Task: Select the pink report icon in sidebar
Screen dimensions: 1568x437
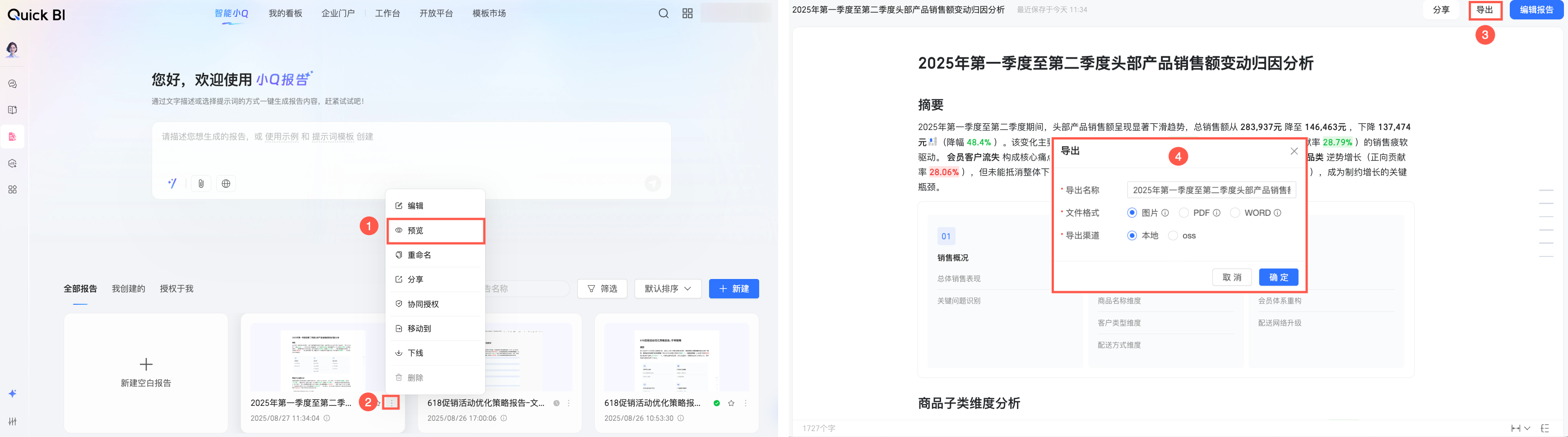Action: click(x=12, y=137)
